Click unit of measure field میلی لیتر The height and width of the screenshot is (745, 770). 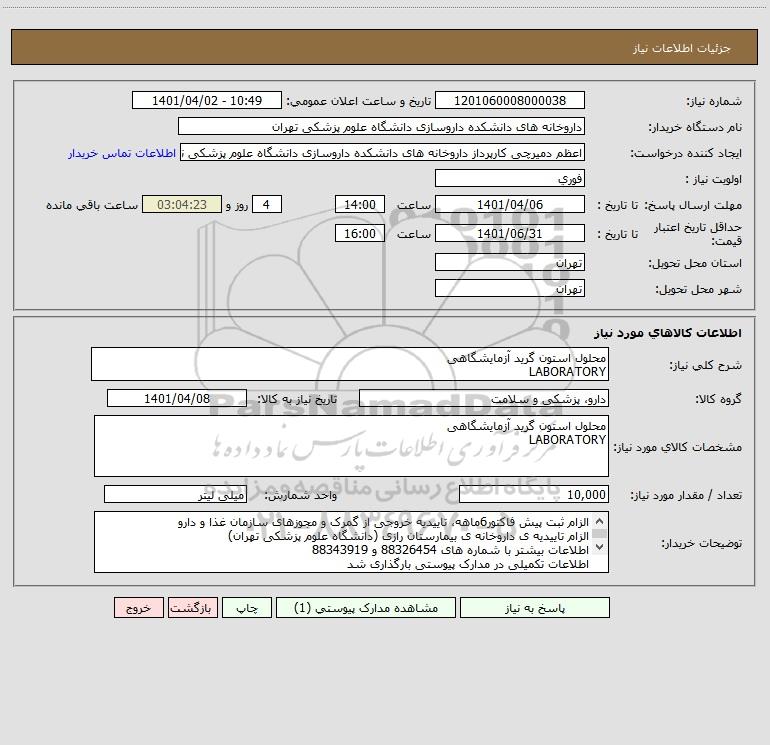tap(175, 494)
